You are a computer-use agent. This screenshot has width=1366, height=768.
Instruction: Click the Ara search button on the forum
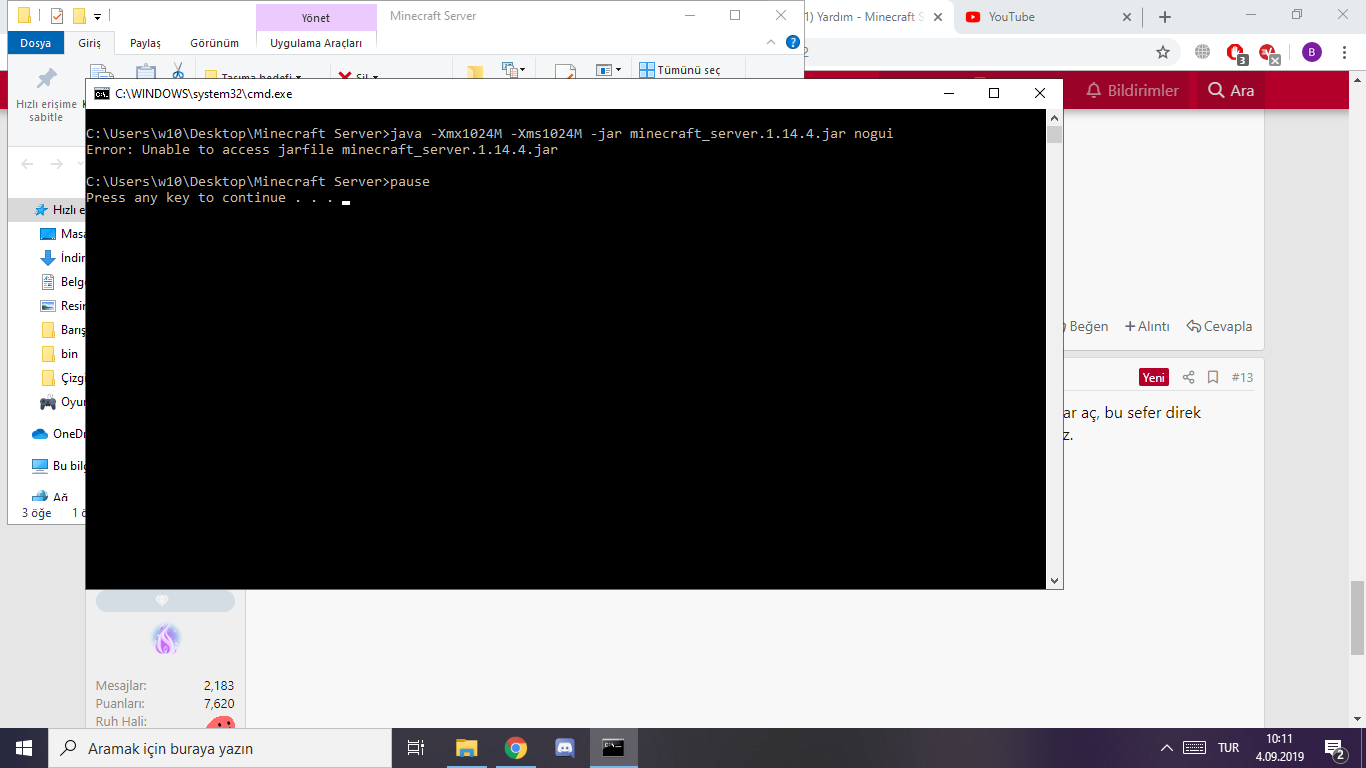click(1230, 90)
